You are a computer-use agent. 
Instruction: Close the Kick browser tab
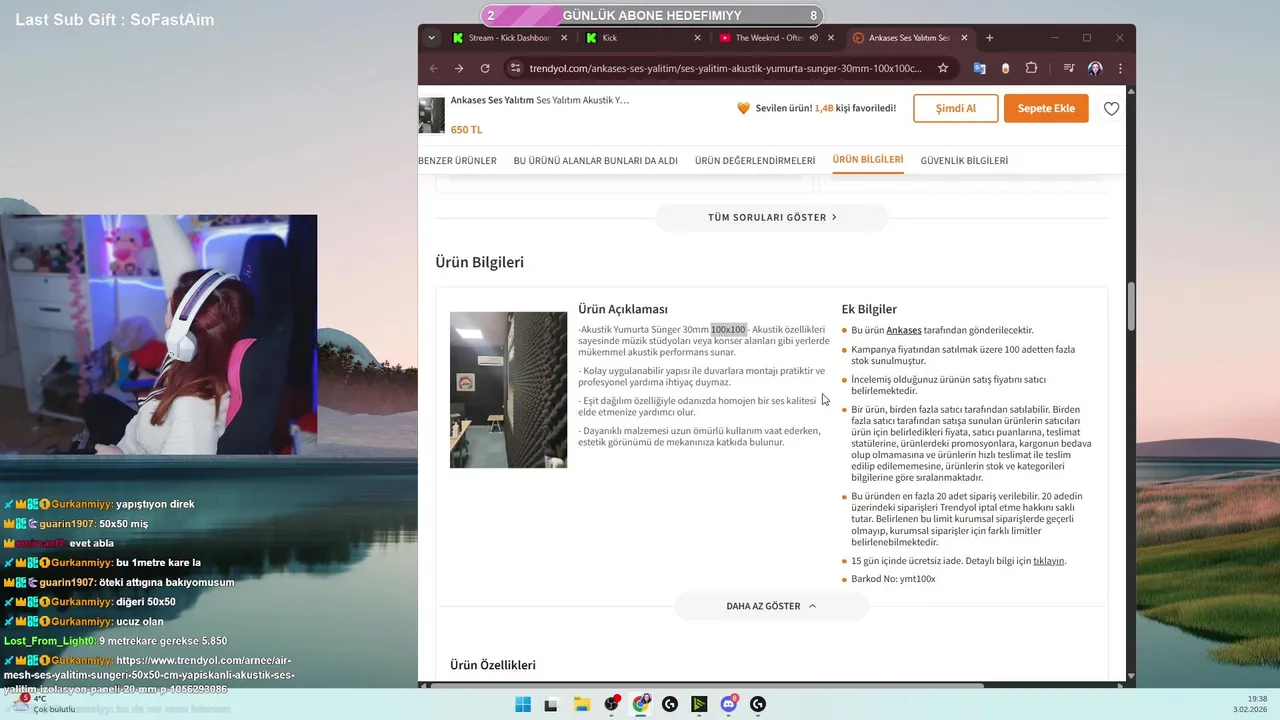(x=698, y=38)
